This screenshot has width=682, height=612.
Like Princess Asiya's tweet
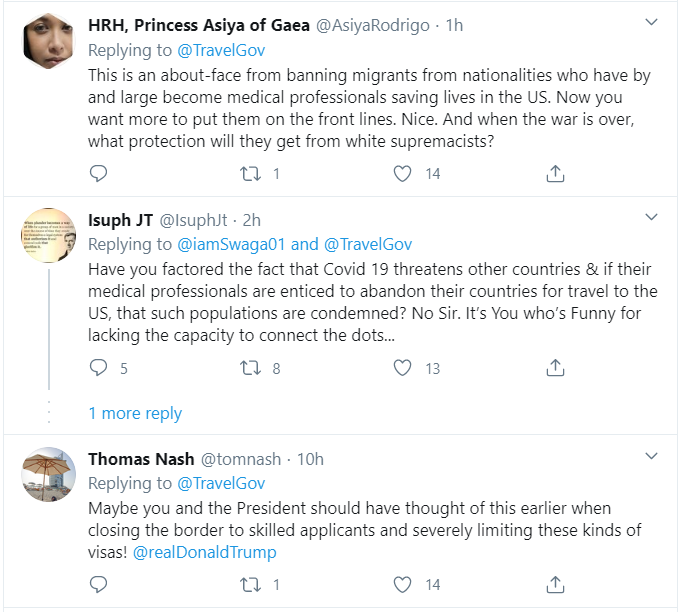tap(402, 173)
